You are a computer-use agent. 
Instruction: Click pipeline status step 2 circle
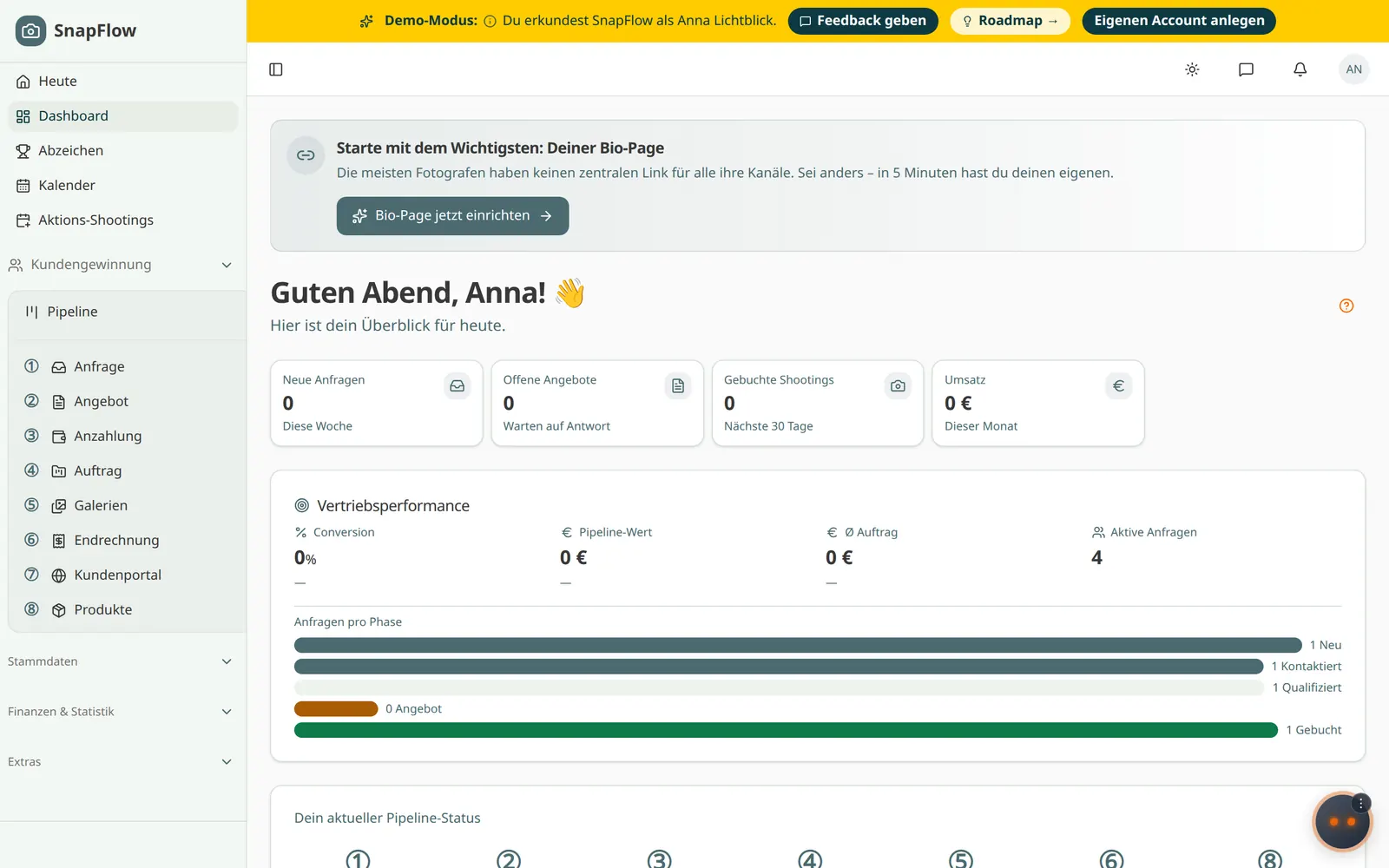coord(509,859)
